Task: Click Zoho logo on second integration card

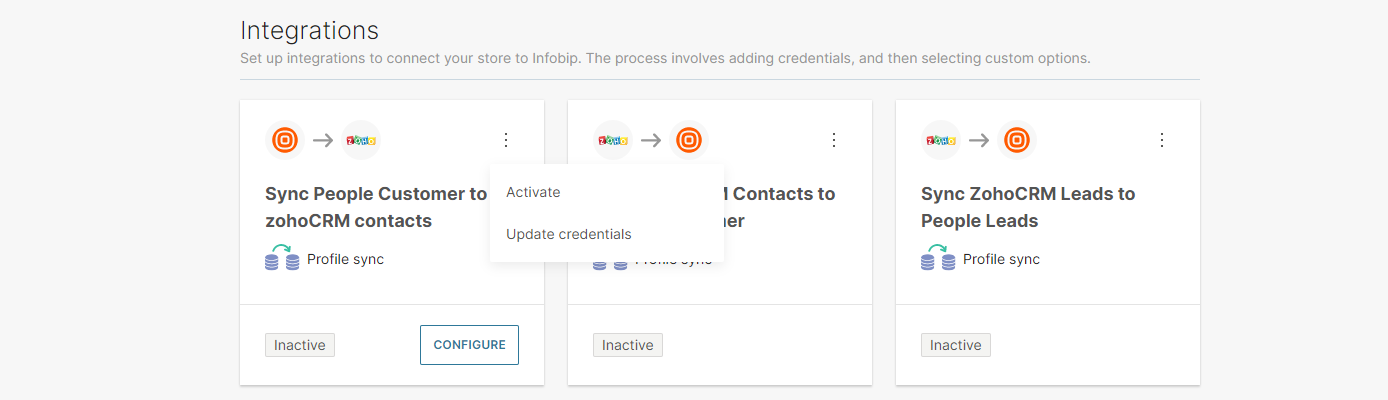Action: [612, 140]
